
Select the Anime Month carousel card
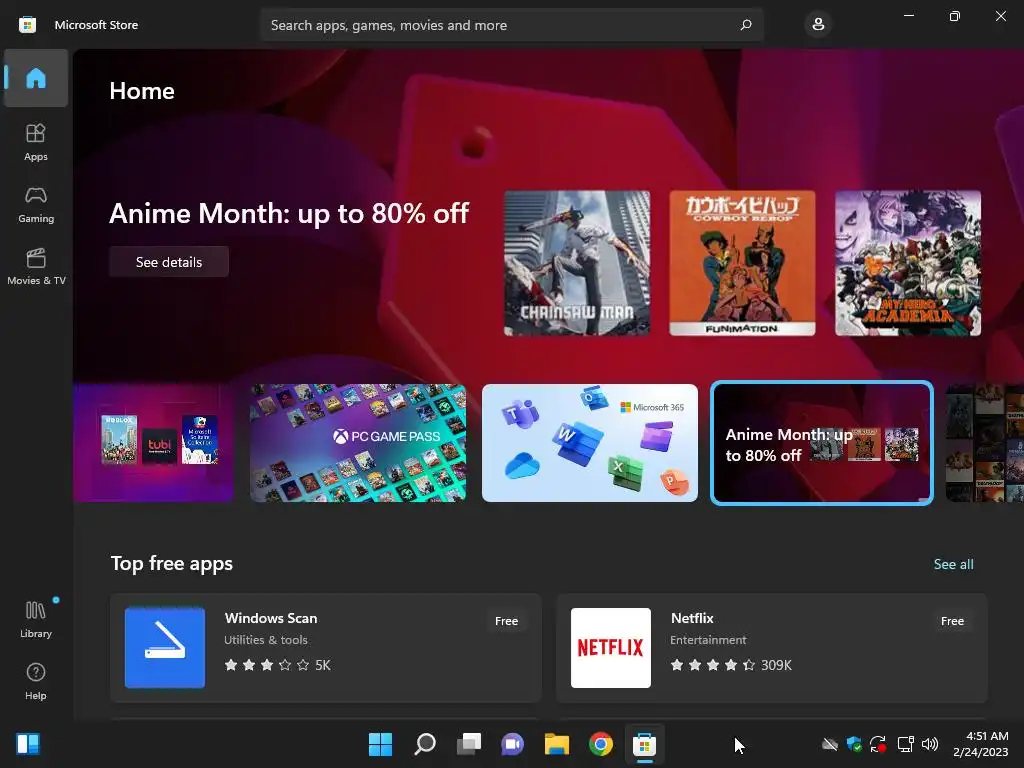[x=822, y=443]
